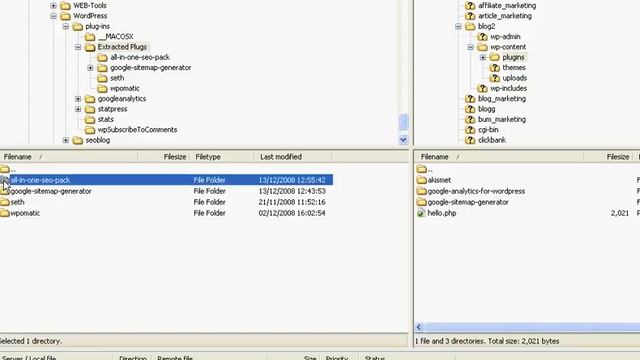Select google-sitemap-generator row in local file list
Image resolution: width=640 pixels, height=360 pixels.
(x=167, y=191)
